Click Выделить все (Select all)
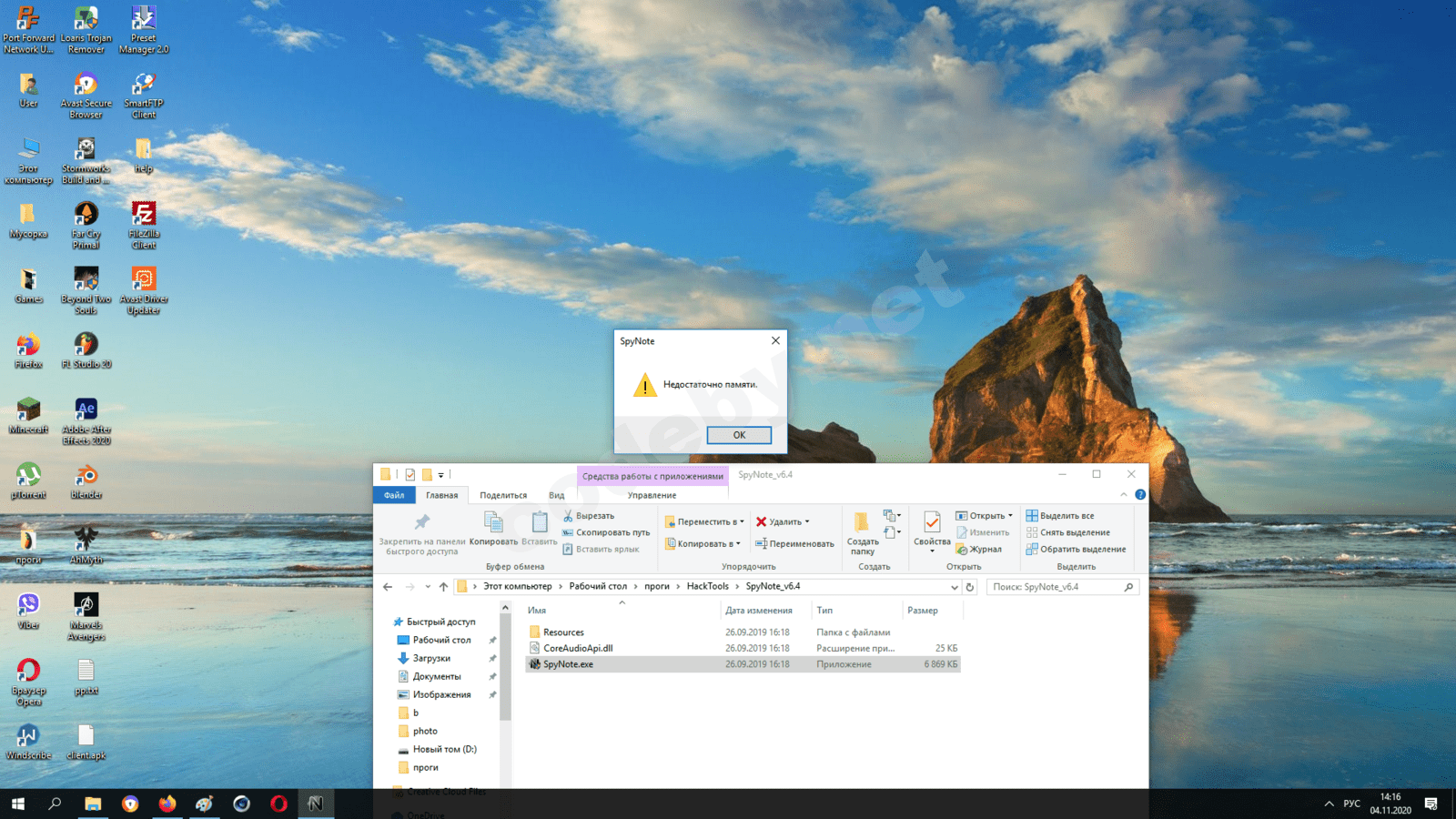 [1067, 516]
